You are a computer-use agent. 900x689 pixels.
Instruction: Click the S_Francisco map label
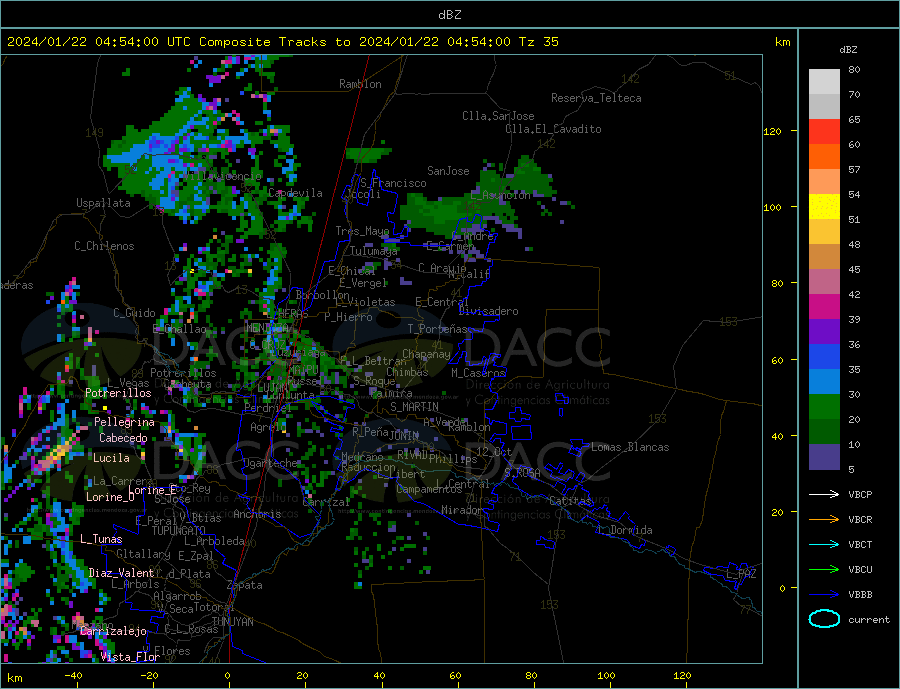click(393, 183)
